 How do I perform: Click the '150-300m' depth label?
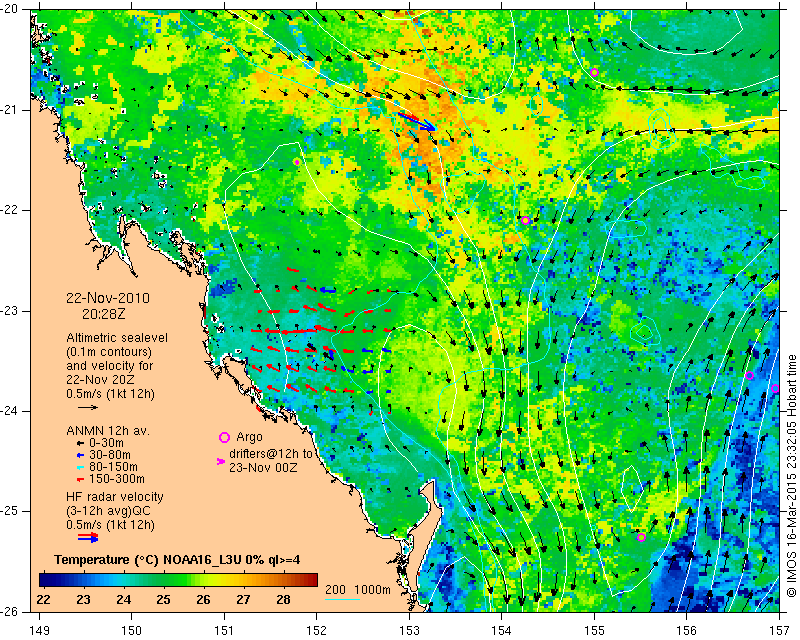(x=117, y=479)
